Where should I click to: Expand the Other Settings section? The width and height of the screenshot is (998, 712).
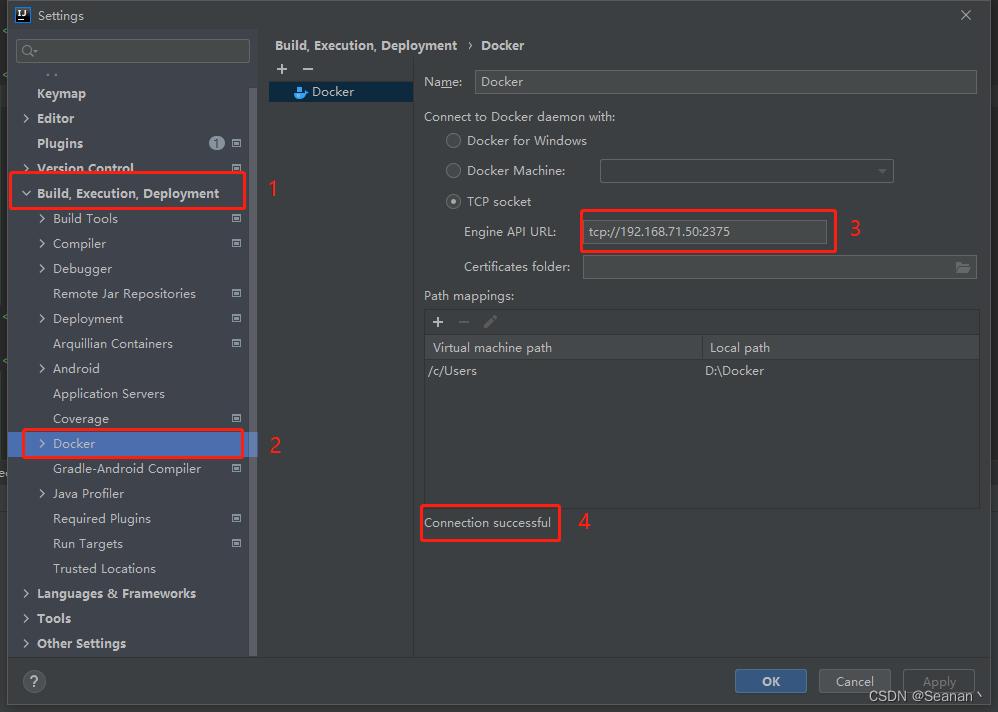(26, 643)
